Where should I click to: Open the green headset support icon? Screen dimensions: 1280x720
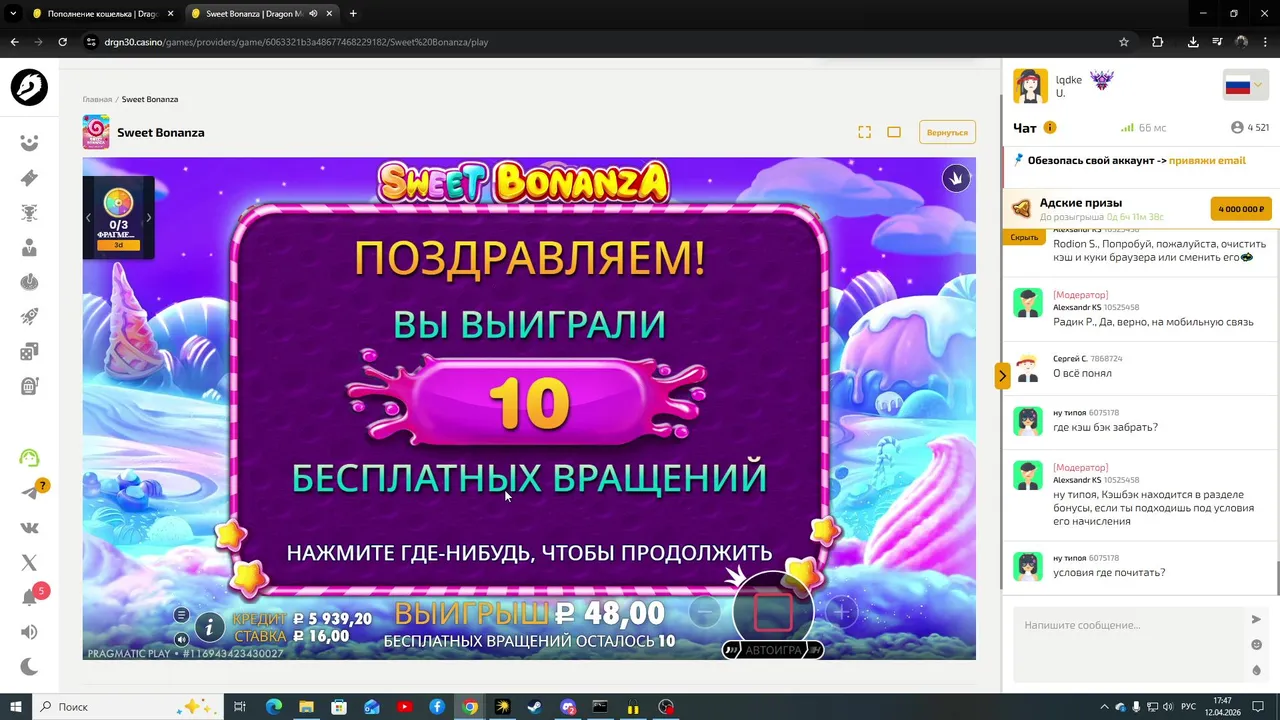click(29, 458)
